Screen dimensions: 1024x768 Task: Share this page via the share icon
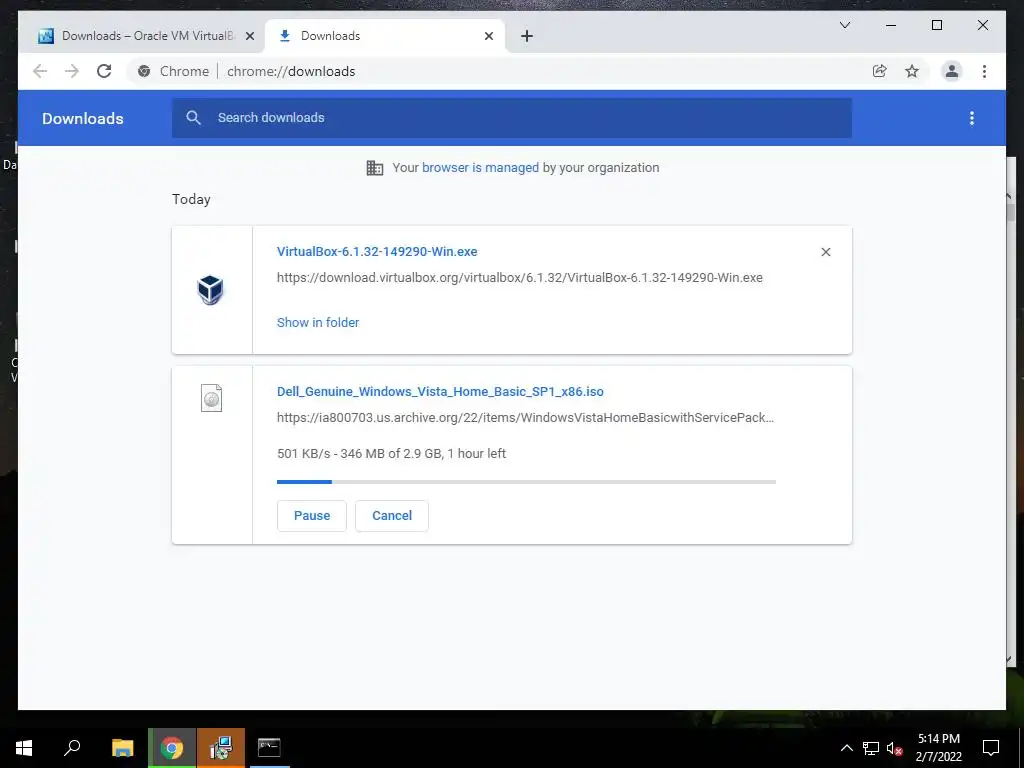[x=880, y=71]
